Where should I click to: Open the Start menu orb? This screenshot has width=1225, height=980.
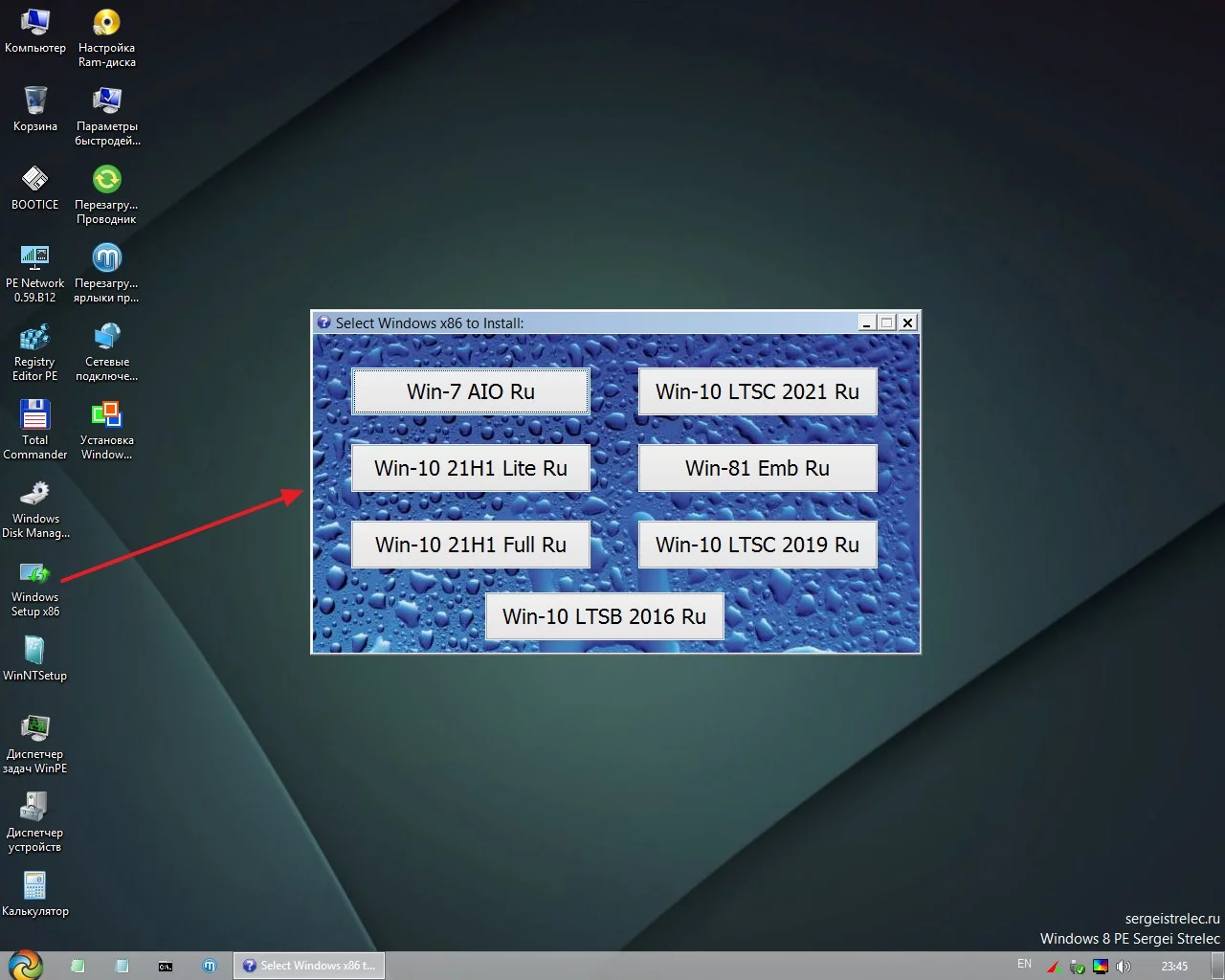click(x=26, y=965)
